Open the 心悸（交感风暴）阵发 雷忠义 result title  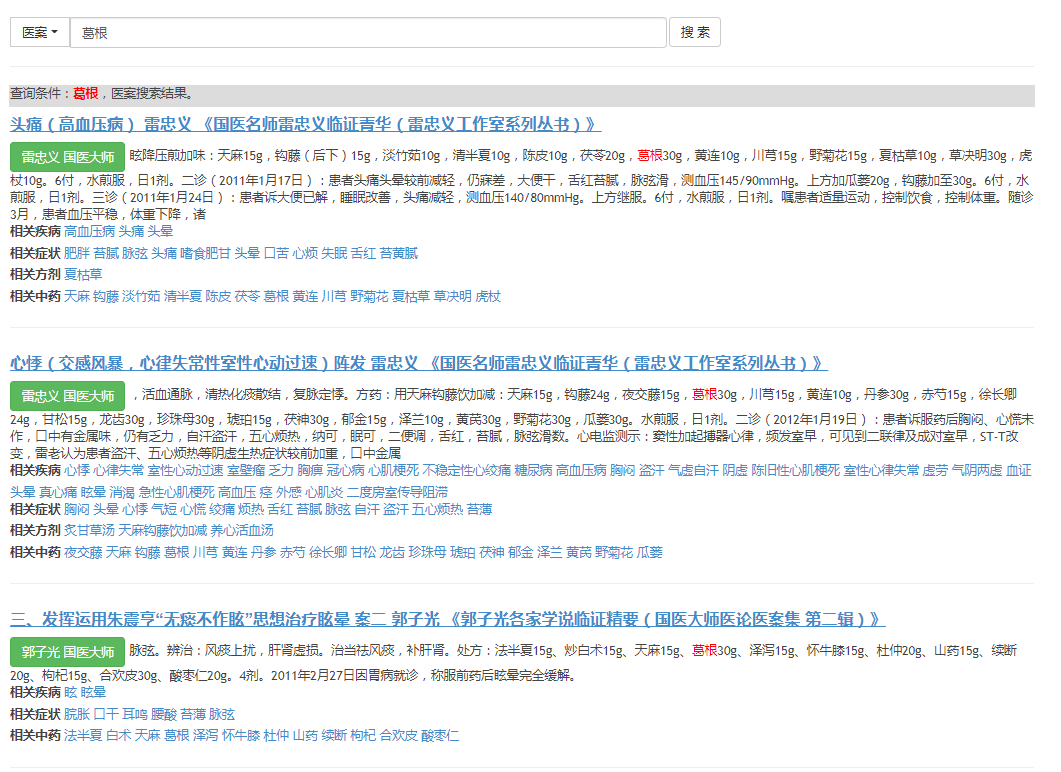(419, 363)
